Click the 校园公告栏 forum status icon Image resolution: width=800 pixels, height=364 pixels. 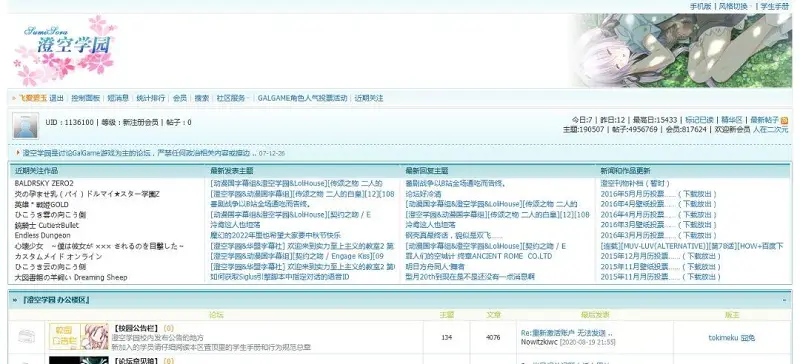coord(27,336)
